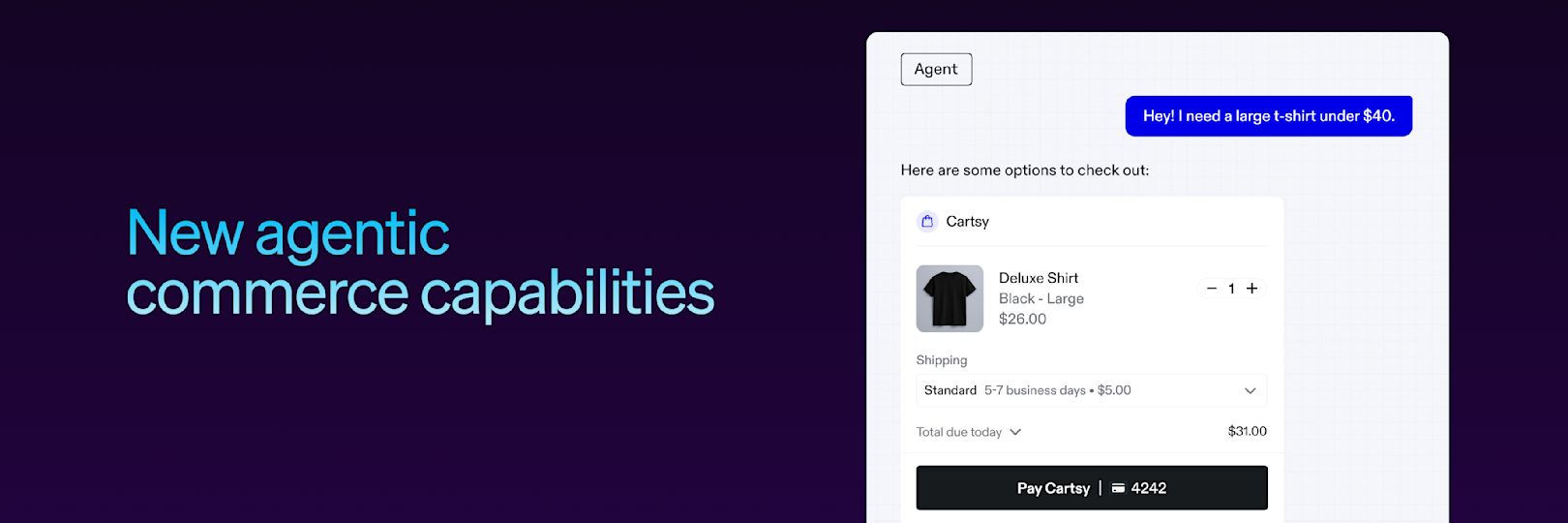
Task: Click the New agentic commerce capabilities headline
Action: coord(420,262)
